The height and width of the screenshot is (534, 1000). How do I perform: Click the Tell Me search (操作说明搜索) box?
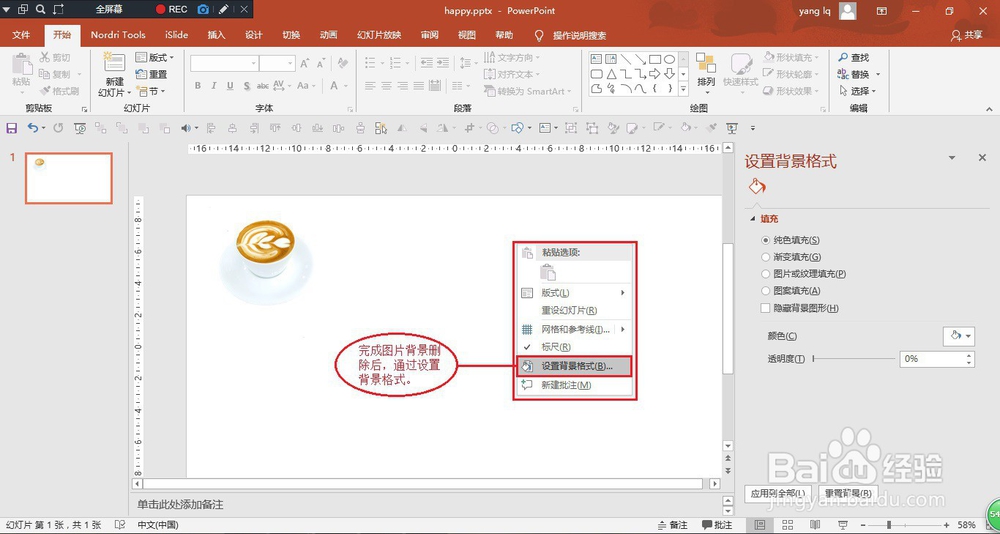click(579, 36)
